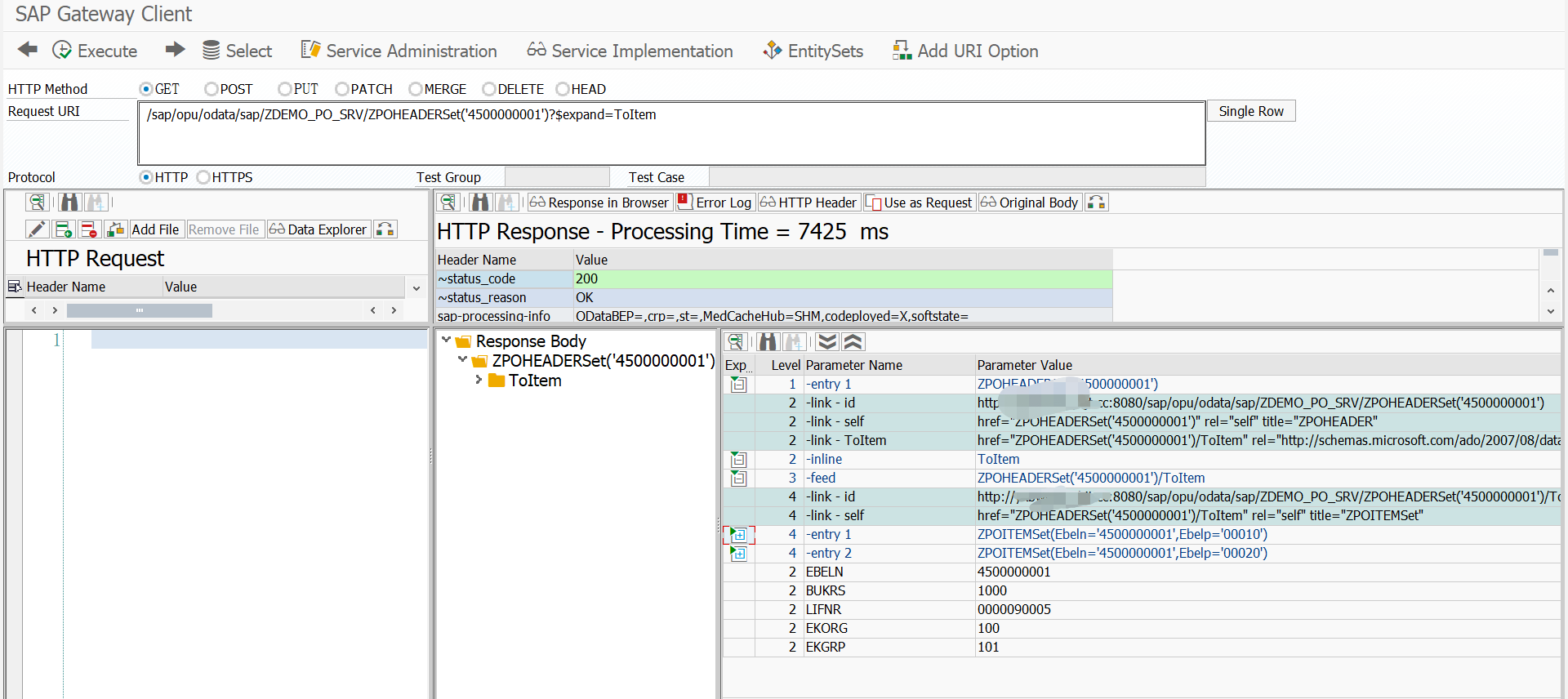This screenshot has width=1568, height=699.
Task: Click response header scroll down arrow
Action: click(1551, 311)
